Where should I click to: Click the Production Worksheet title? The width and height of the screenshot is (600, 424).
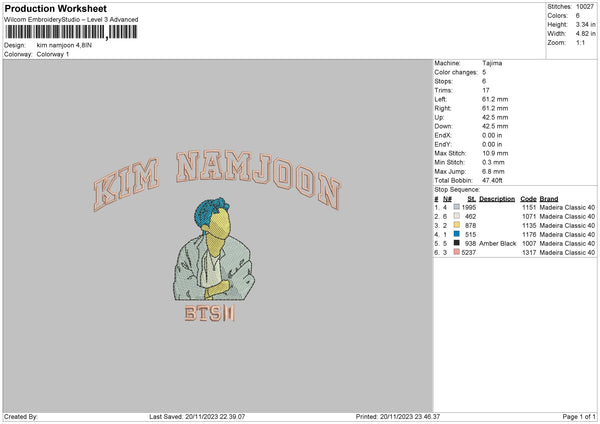[55, 8]
